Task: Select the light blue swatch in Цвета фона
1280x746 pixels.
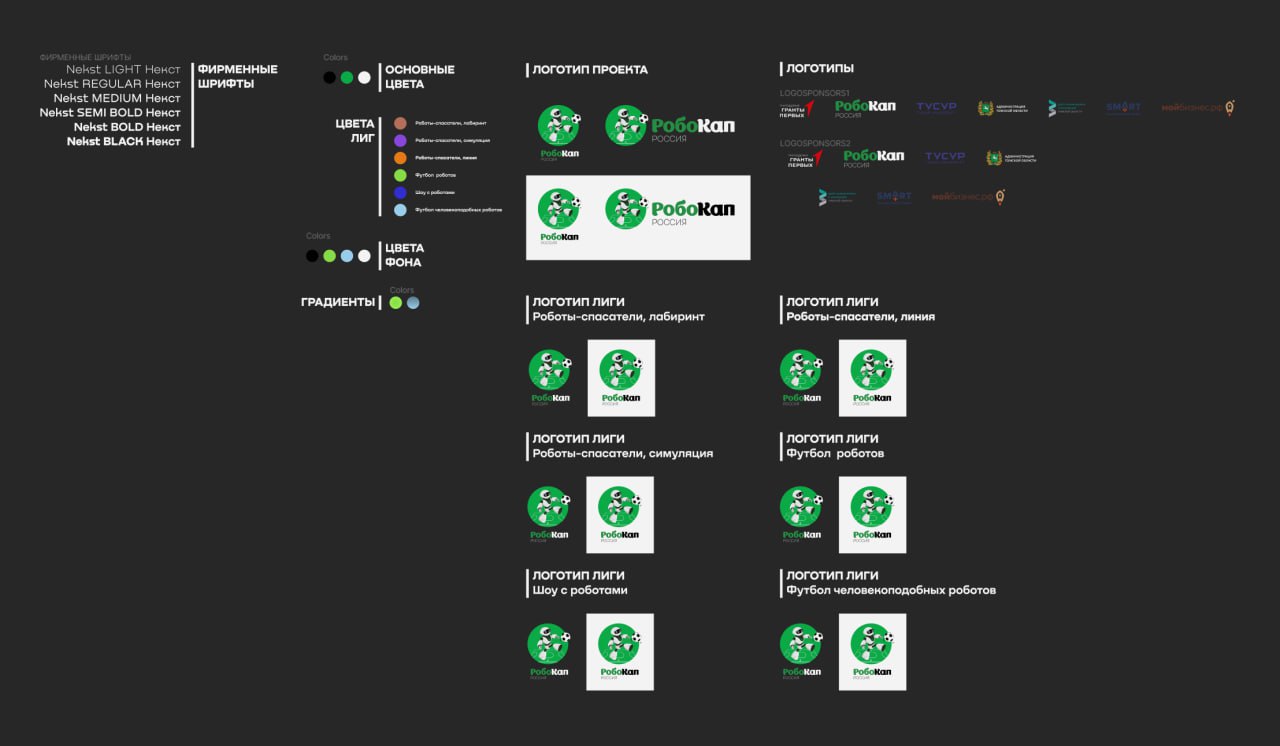Action: pyautogui.click(x=347, y=256)
